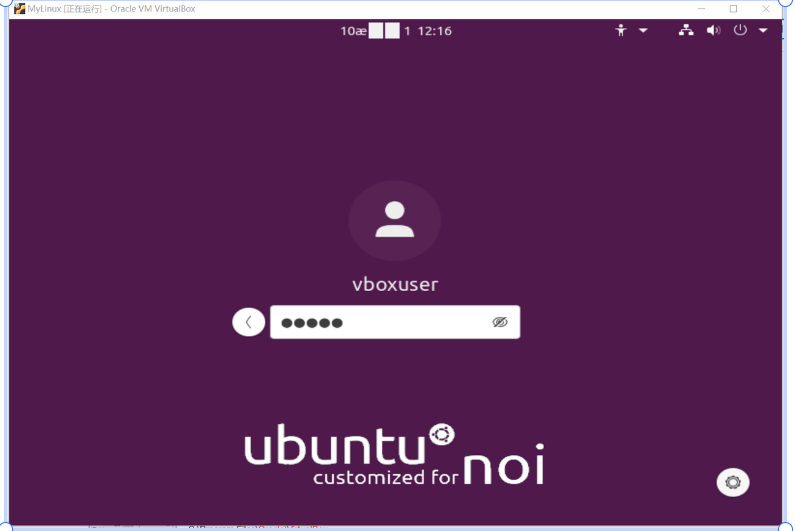Screen dimensions: 795x531
Task: Click the VirtualBox window title icon
Action: pyautogui.click(x=19, y=9)
